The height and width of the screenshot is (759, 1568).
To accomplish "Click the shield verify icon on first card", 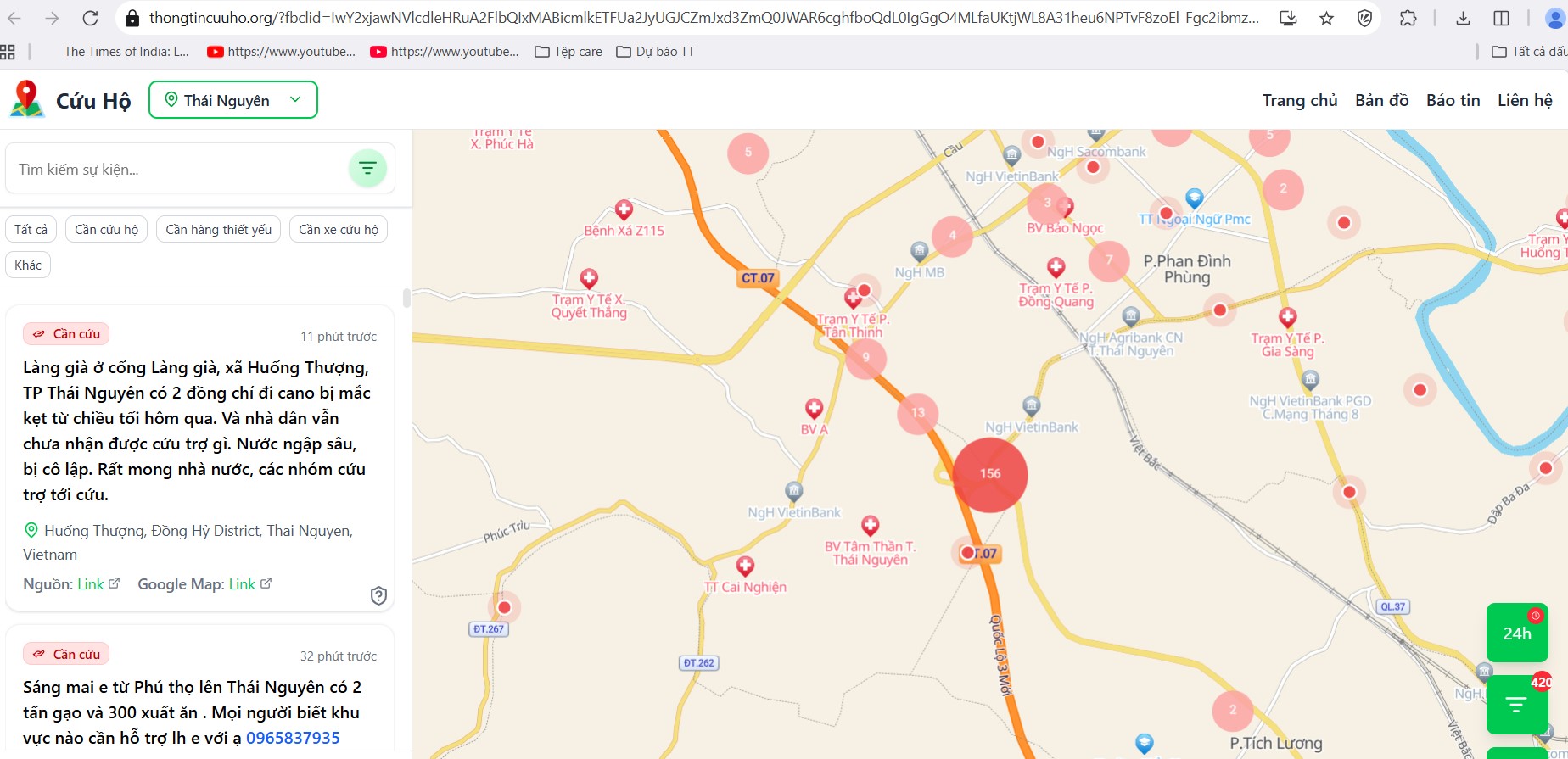I will tap(378, 595).
